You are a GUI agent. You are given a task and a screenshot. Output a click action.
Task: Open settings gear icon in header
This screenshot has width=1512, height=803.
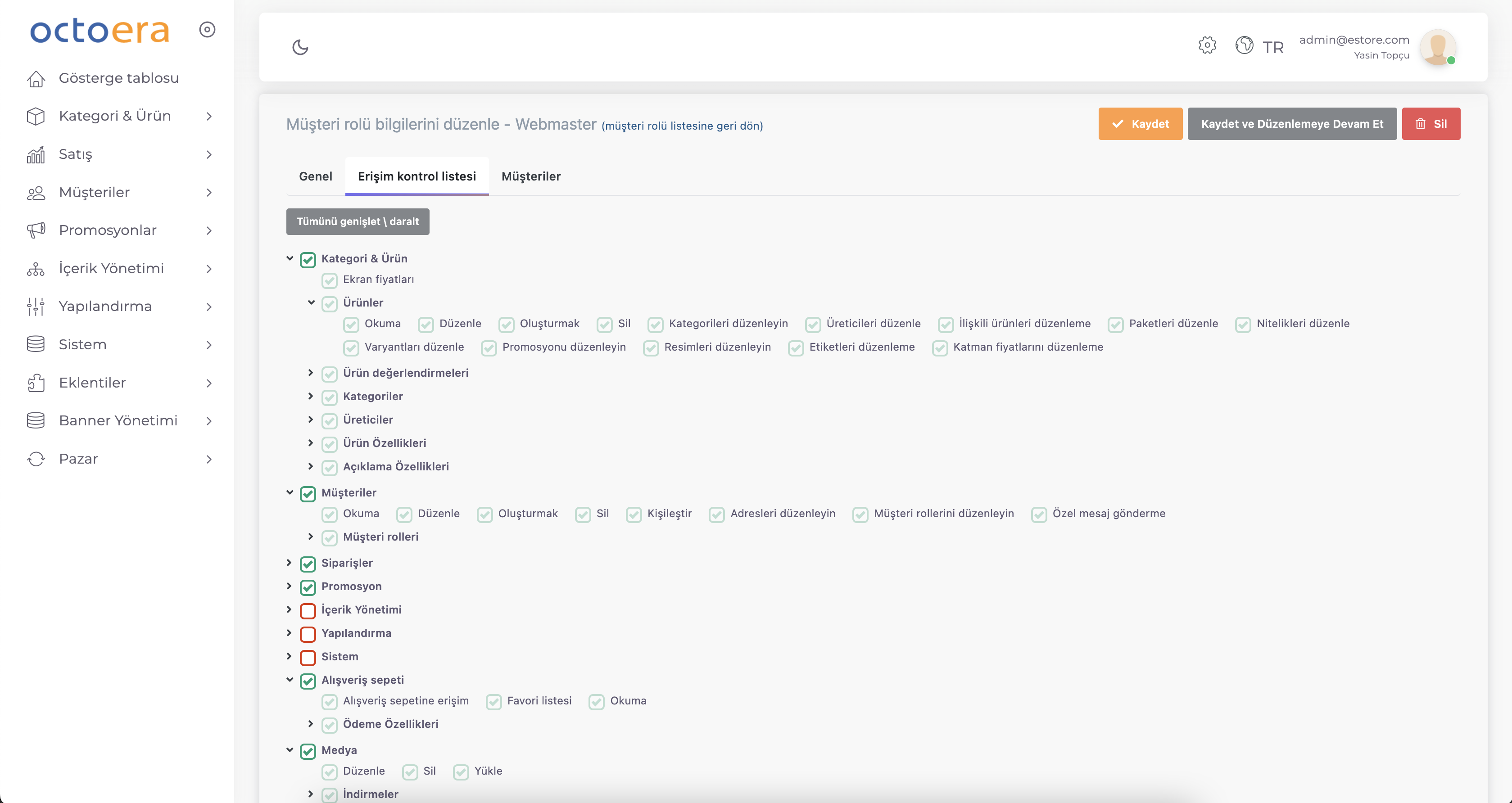click(x=1207, y=45)
